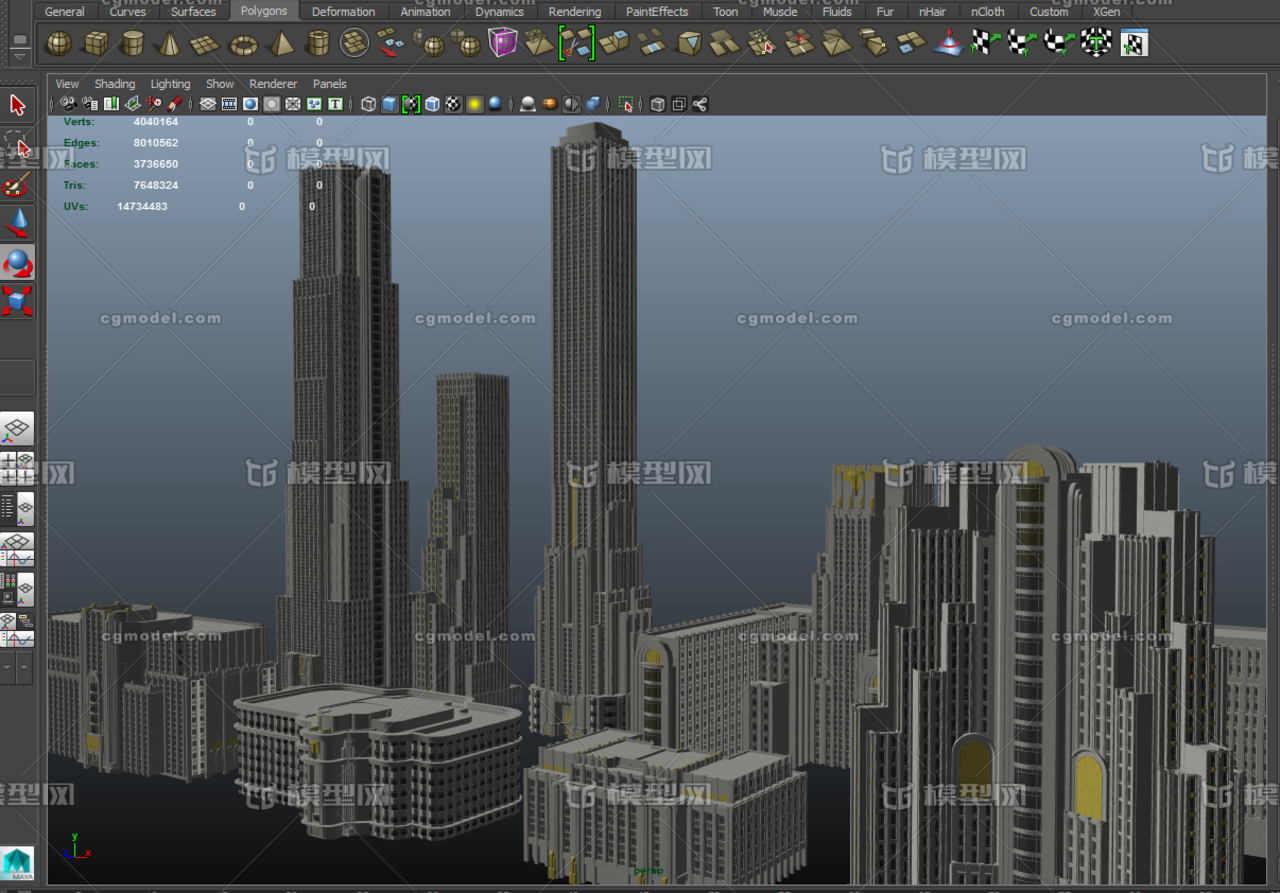Select the Rotate tool in toolbox

coord(17,262)
